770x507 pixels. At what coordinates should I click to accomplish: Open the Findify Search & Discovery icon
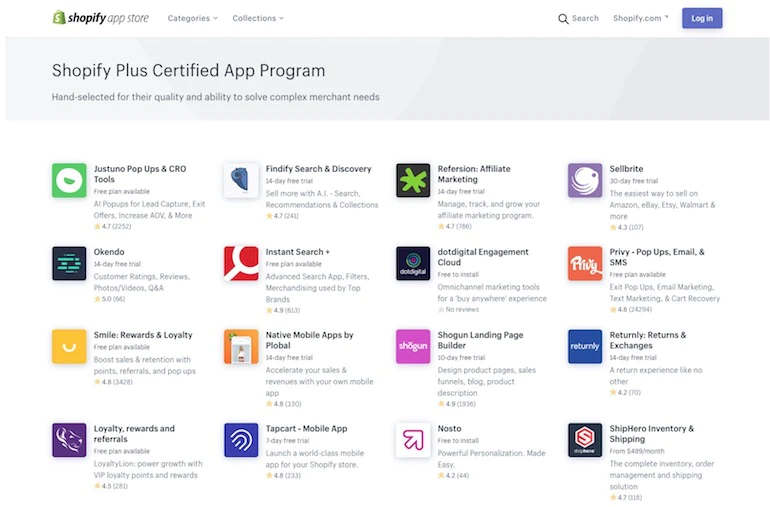click(x=241, y=181)
